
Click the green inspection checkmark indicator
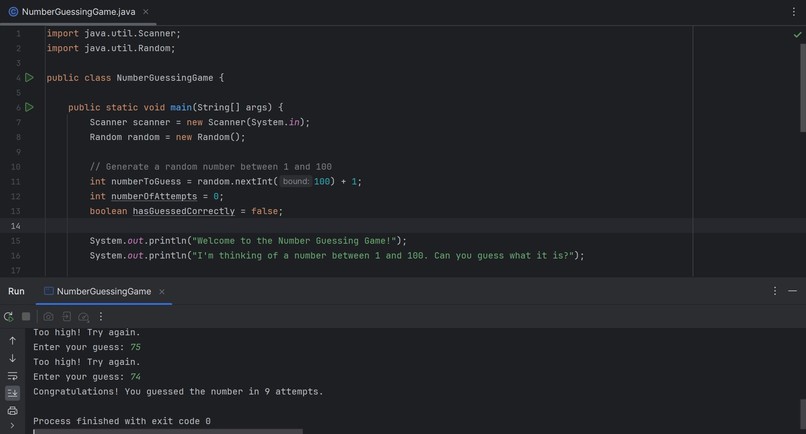[x=797, y=34]
